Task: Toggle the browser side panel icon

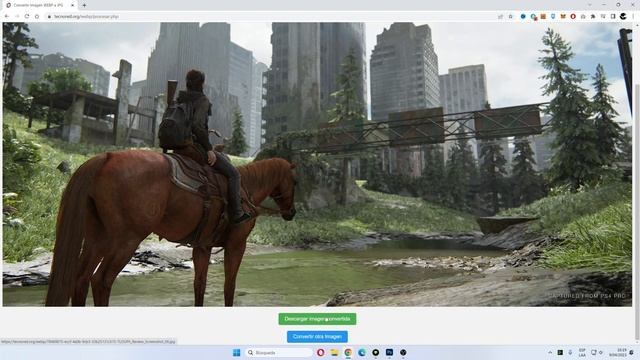Action: [x=613, y=16]
